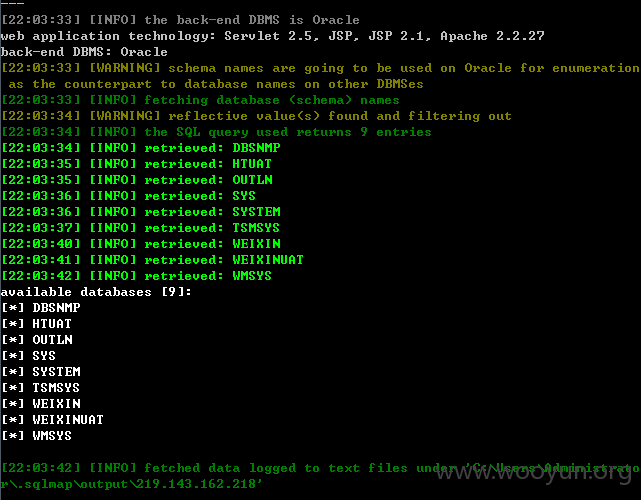Click 'the SQL query used returns 9 entries'
This screenshot has width=641, height=500.
coord(216,132)
